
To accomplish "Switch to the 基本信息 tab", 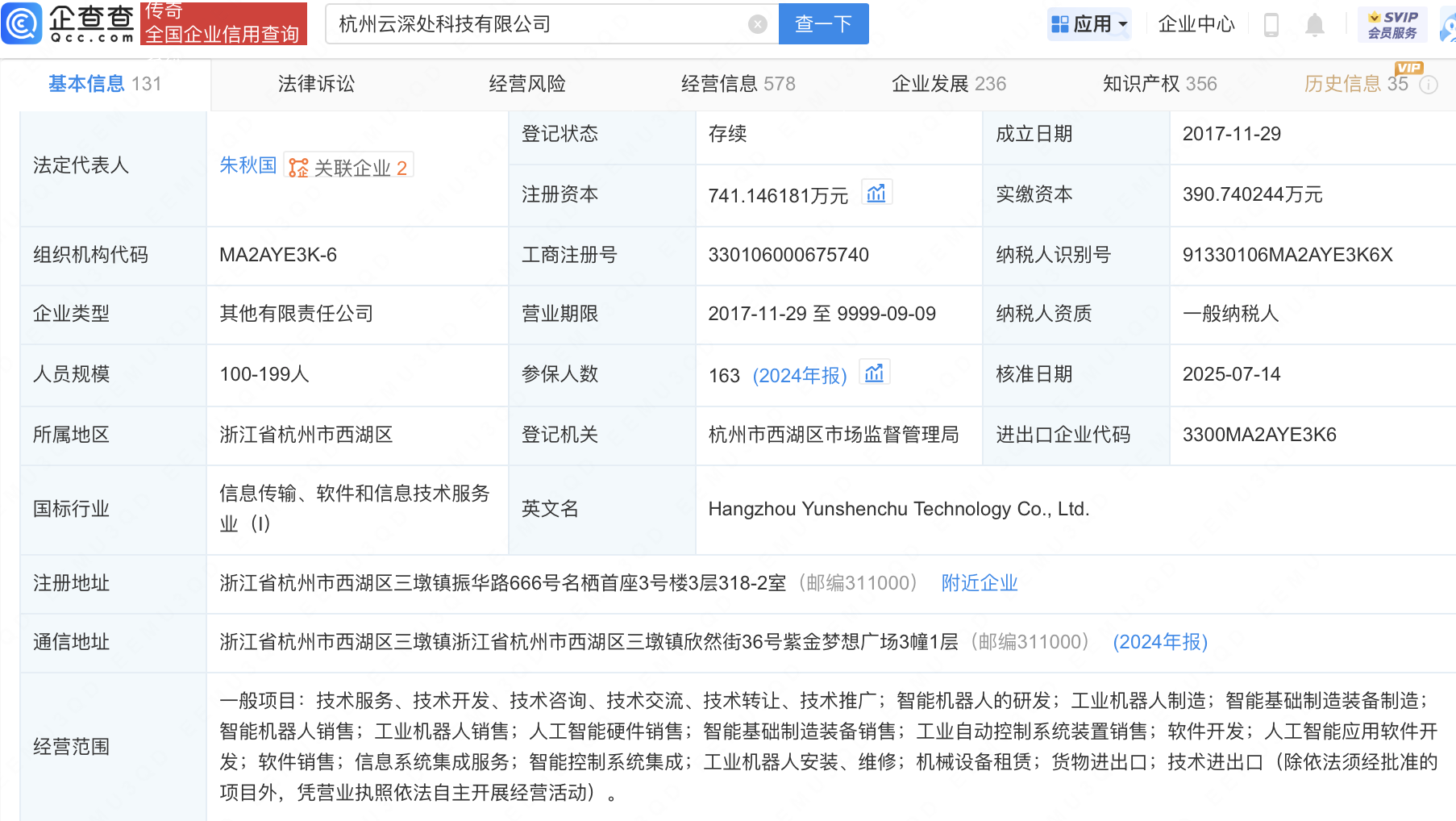I will (x=105, y=84).
